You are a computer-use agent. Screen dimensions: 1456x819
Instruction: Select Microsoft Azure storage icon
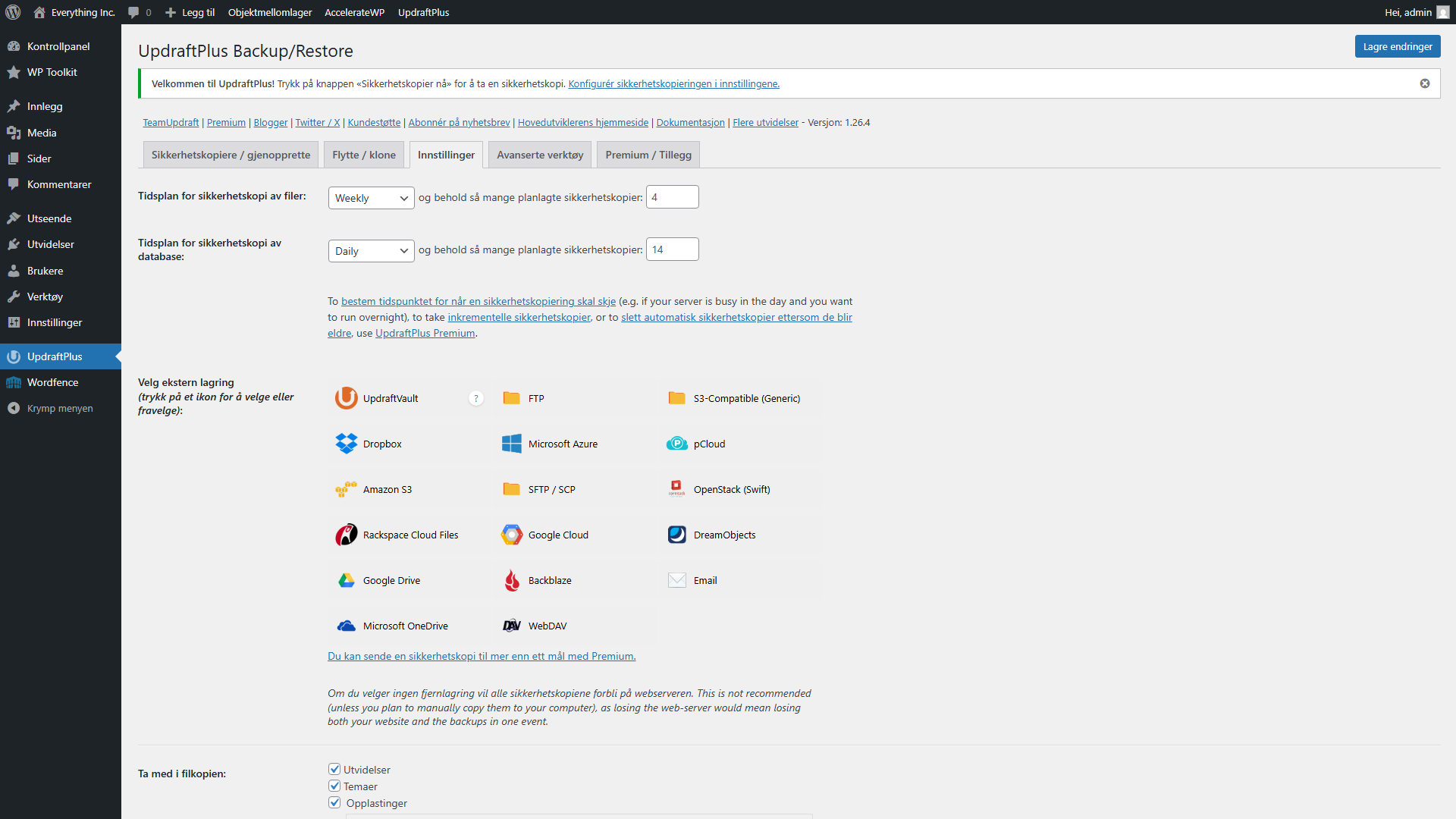(x=512, y=444)
